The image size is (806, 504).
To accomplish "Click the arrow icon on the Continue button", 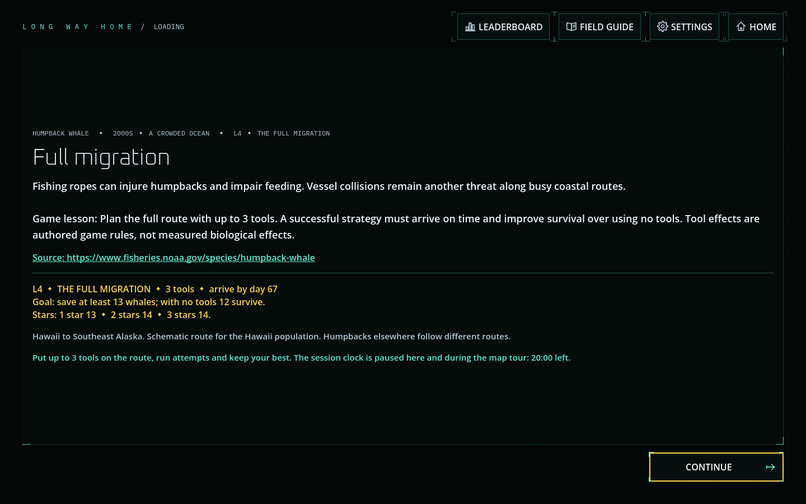I will (770, 467).
